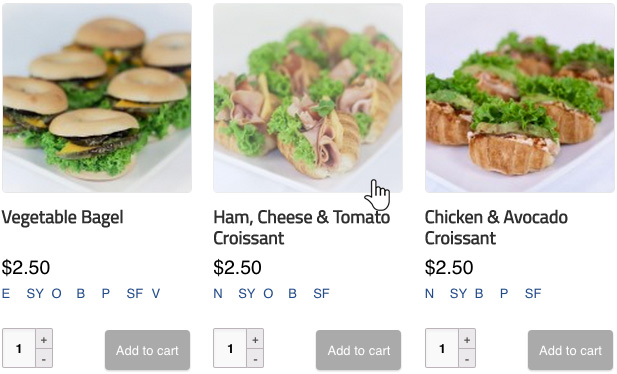Open the Vegetable Bagel product photo
Image resolution: width=617 pixels, height=374 pixels.
click(97, 98)
